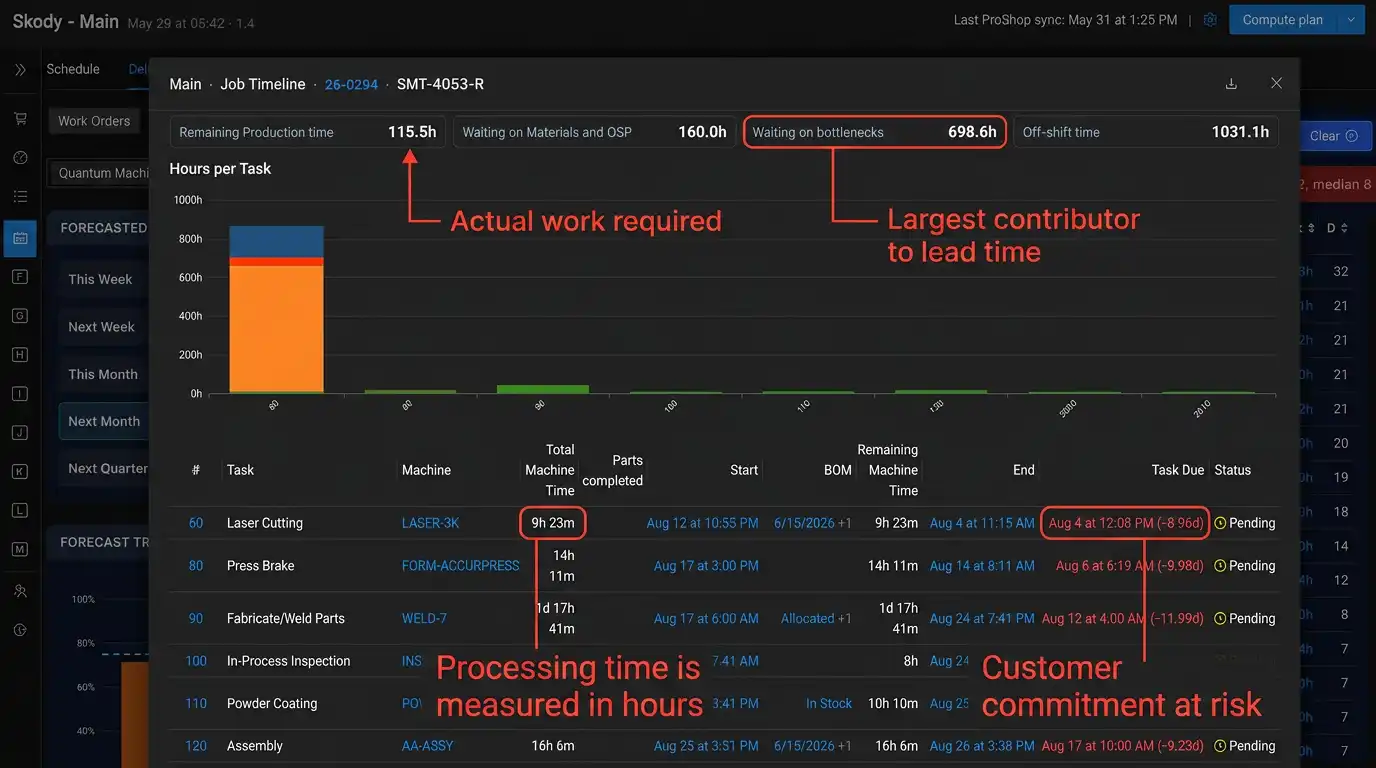Viewport: 1376px width, 768px height.
Task: Click the K sidebar icon
Action: [20, 472]
